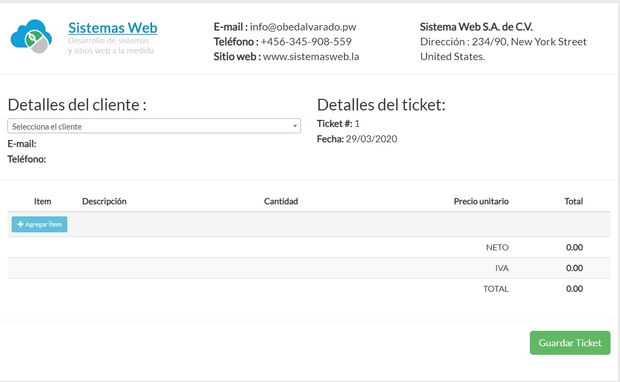Click the address 234/90, New York Street
The height and width of the screenshot is (382, 620).
tap(529, 42)
